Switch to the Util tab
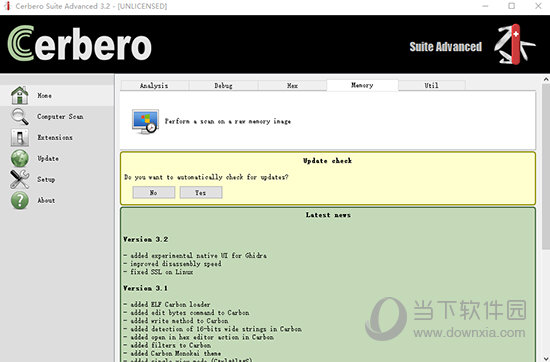This screenshot has height=362, width=550. tap(432, 86)
